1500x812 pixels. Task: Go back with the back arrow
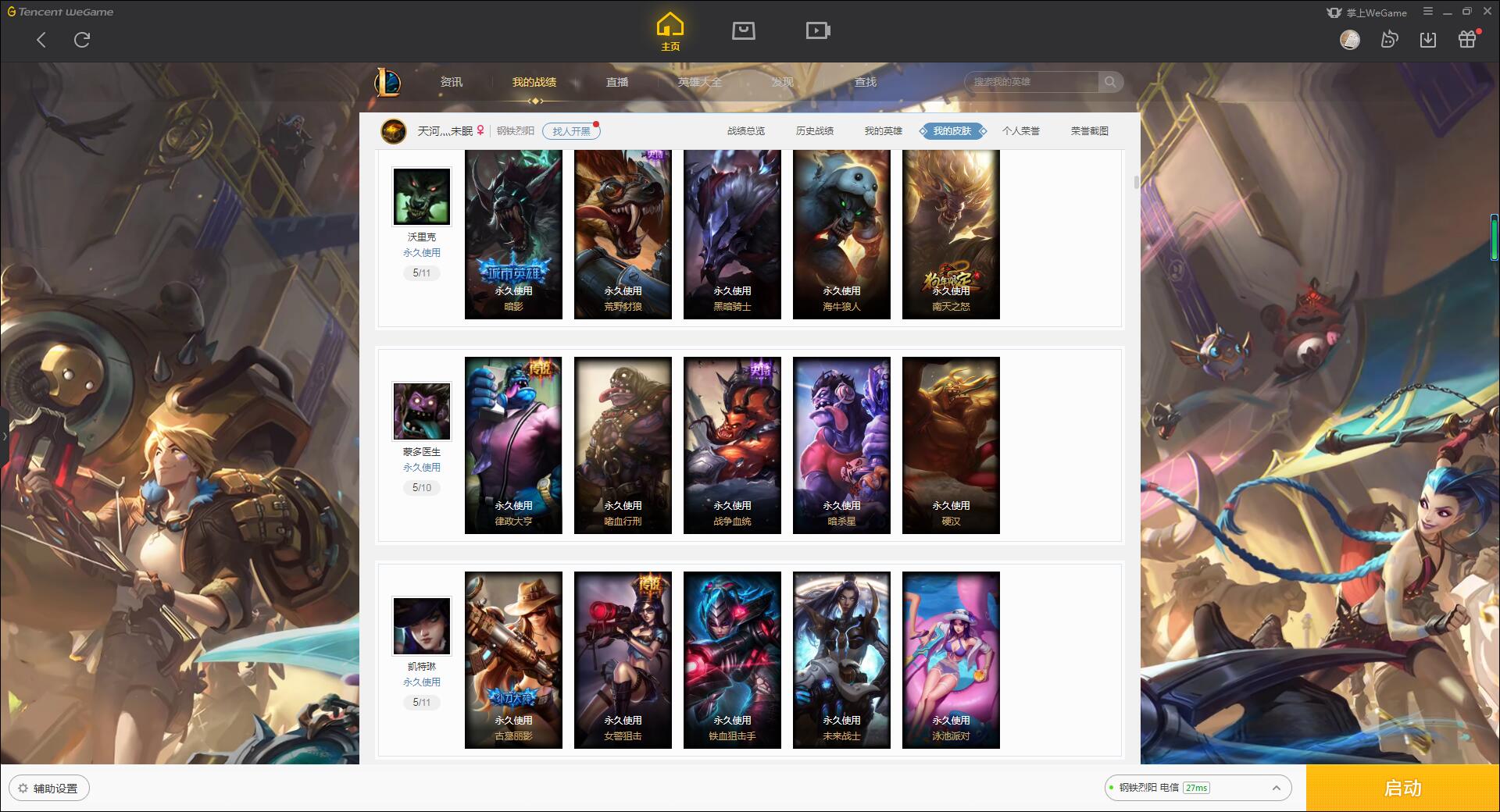point(41,40)
